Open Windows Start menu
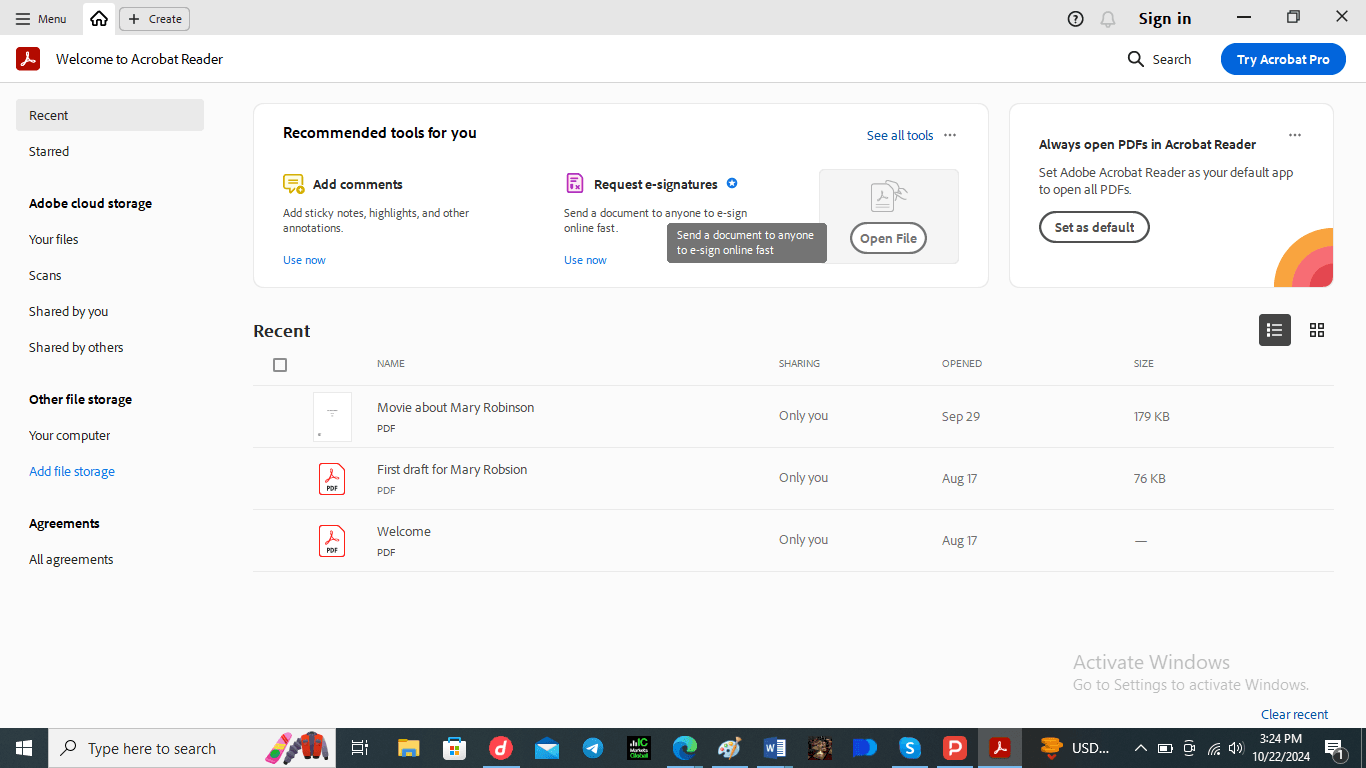 [24, 748]
